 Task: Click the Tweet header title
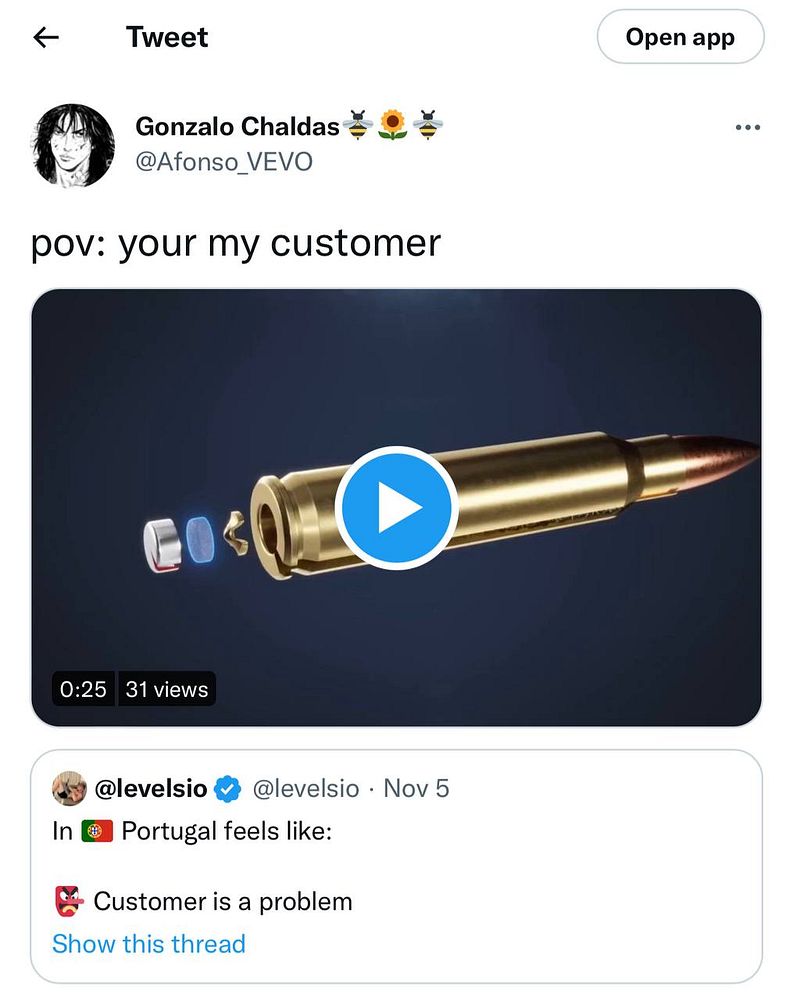pos(167,37)
